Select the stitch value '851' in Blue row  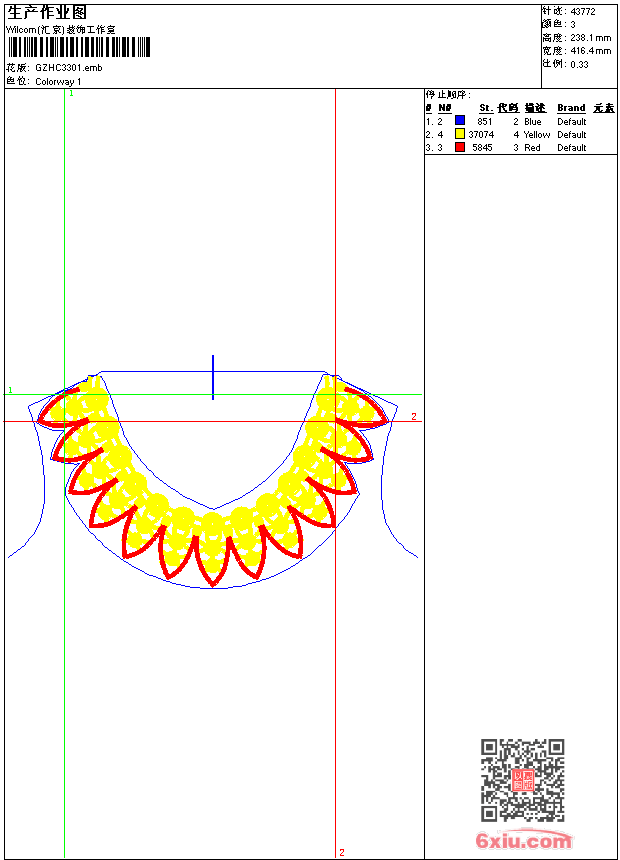484,122
